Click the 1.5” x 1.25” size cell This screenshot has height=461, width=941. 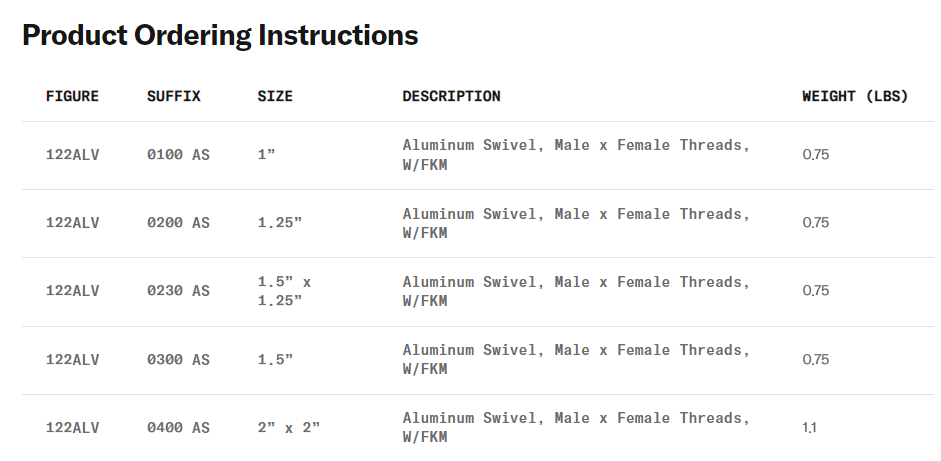(x=284, y=291)
